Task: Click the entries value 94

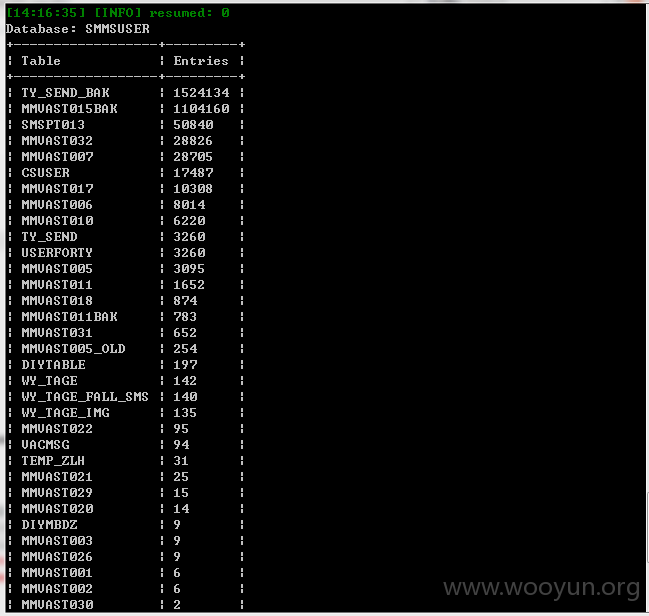Action: click(x=181, y=445)
